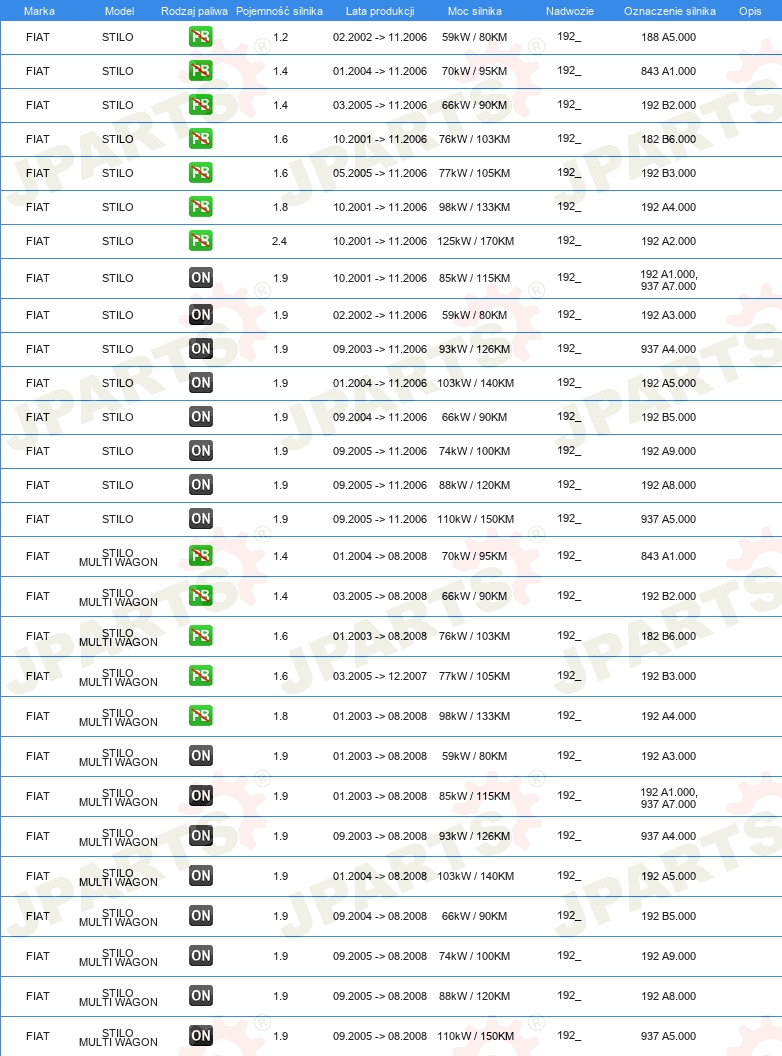The height and width of the screenshot is (1056, 782).
Task: Click diesel icon for Stilo 937 A4.000
Action: (201, 349)
